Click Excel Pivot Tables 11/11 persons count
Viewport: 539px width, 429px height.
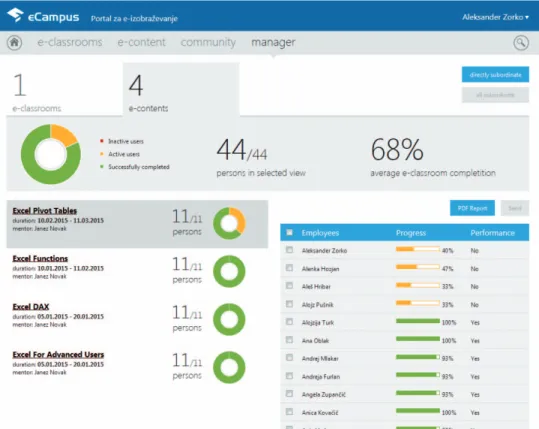click(x=187, y=222)
